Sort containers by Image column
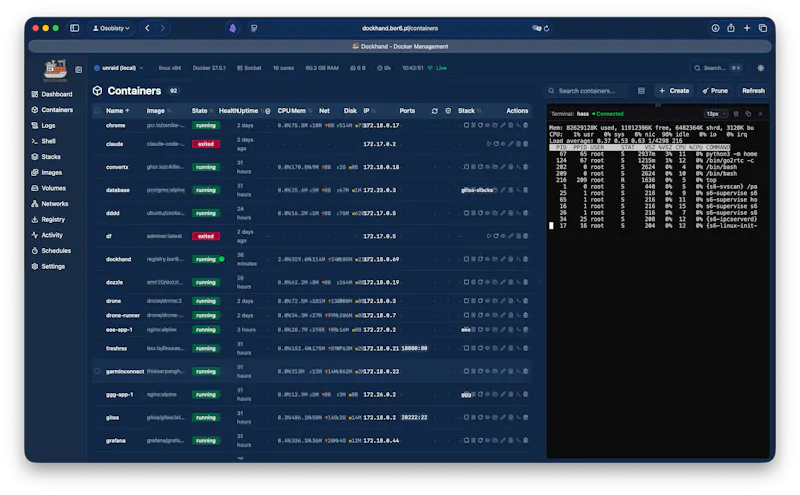The width and height of the screenshot is (800, 495). 158,111
